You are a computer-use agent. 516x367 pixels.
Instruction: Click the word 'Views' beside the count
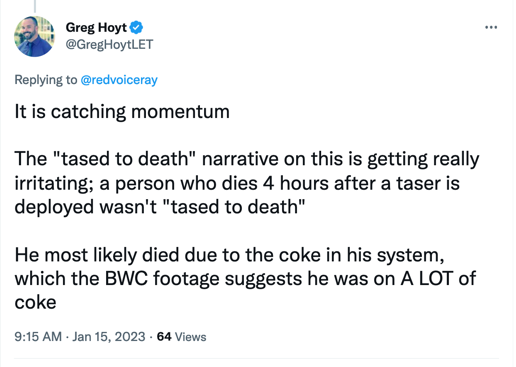pyautogui.click(x=191, y=337)
